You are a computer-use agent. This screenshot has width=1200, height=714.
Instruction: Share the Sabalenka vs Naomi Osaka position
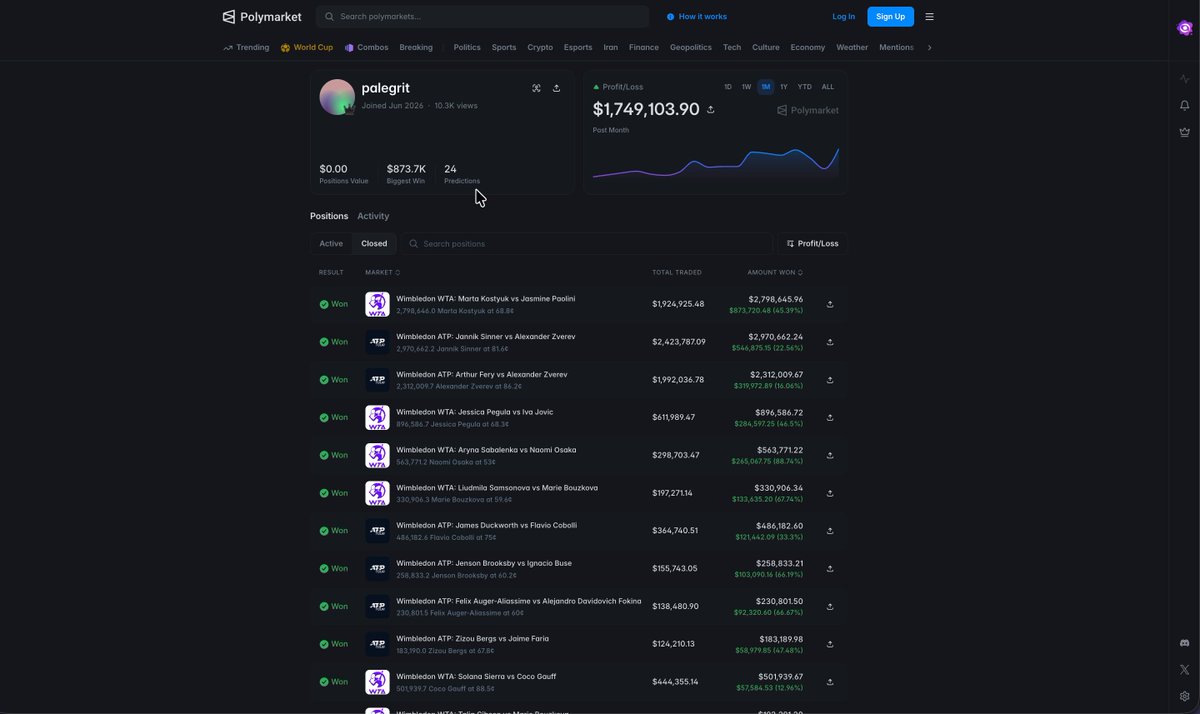coord(830,455)
